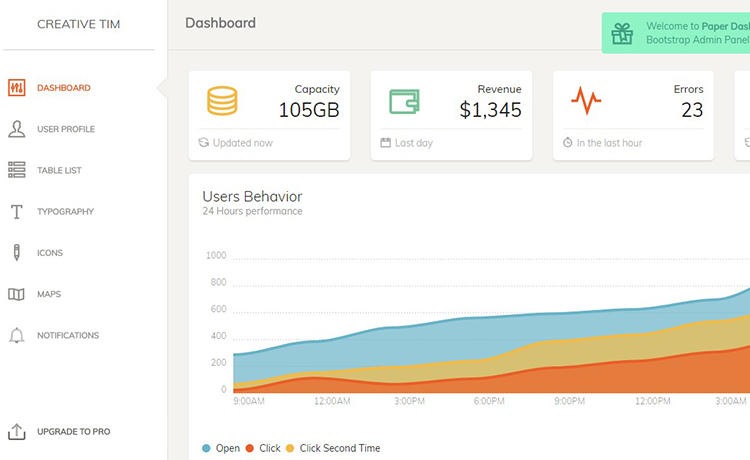Click the 400 y-axis label
The height and width of the screenshot is (460, 750).
click(219, 336)
